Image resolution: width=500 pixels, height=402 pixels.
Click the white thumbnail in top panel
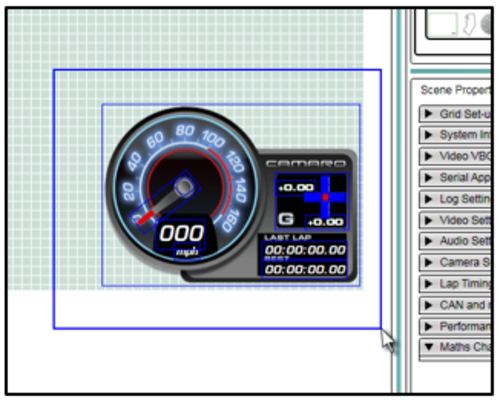point(442,24)
